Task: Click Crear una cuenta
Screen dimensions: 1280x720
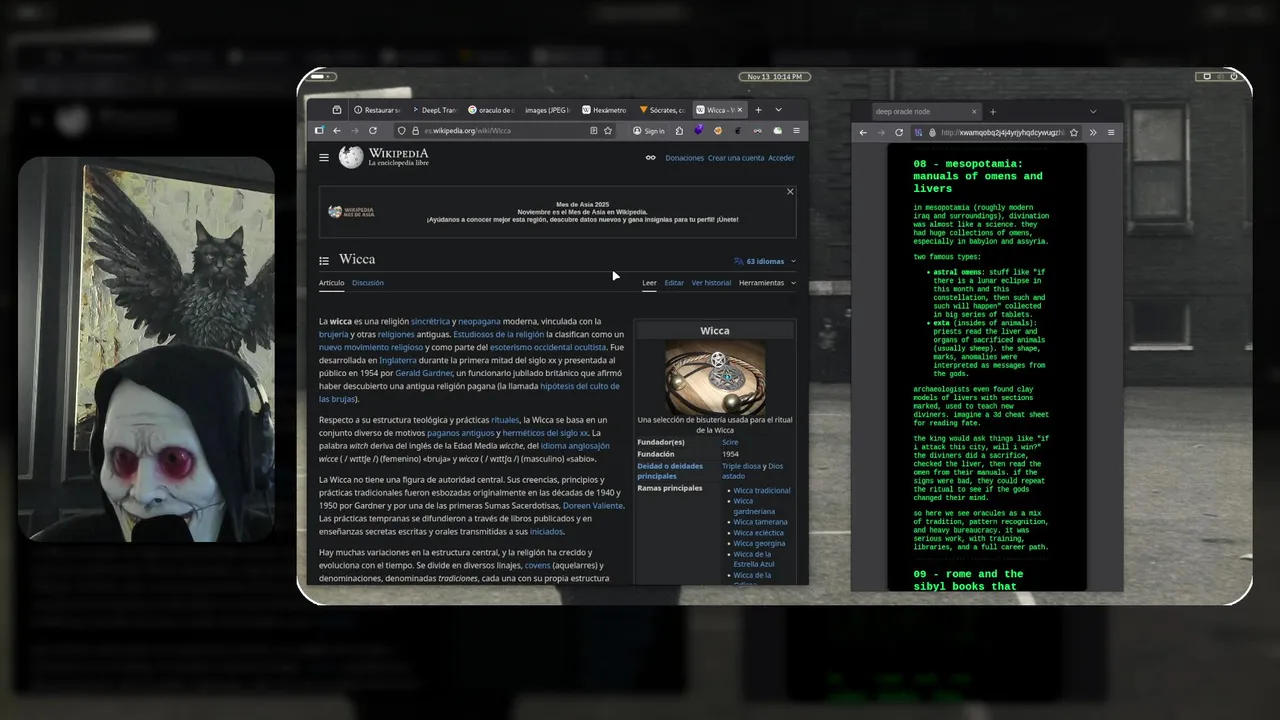Action: 736,158
